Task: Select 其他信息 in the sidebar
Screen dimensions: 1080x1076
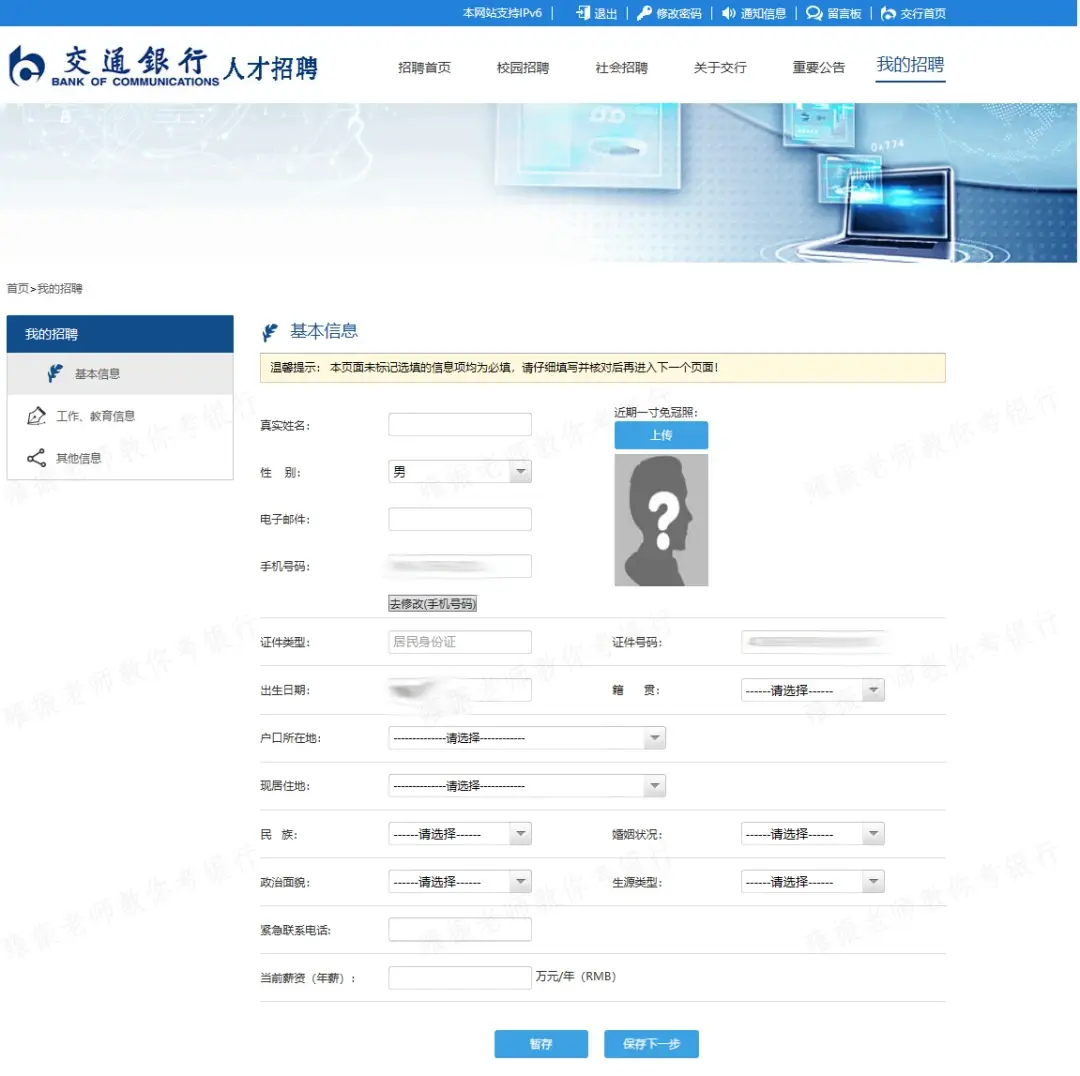Action: 120,457
